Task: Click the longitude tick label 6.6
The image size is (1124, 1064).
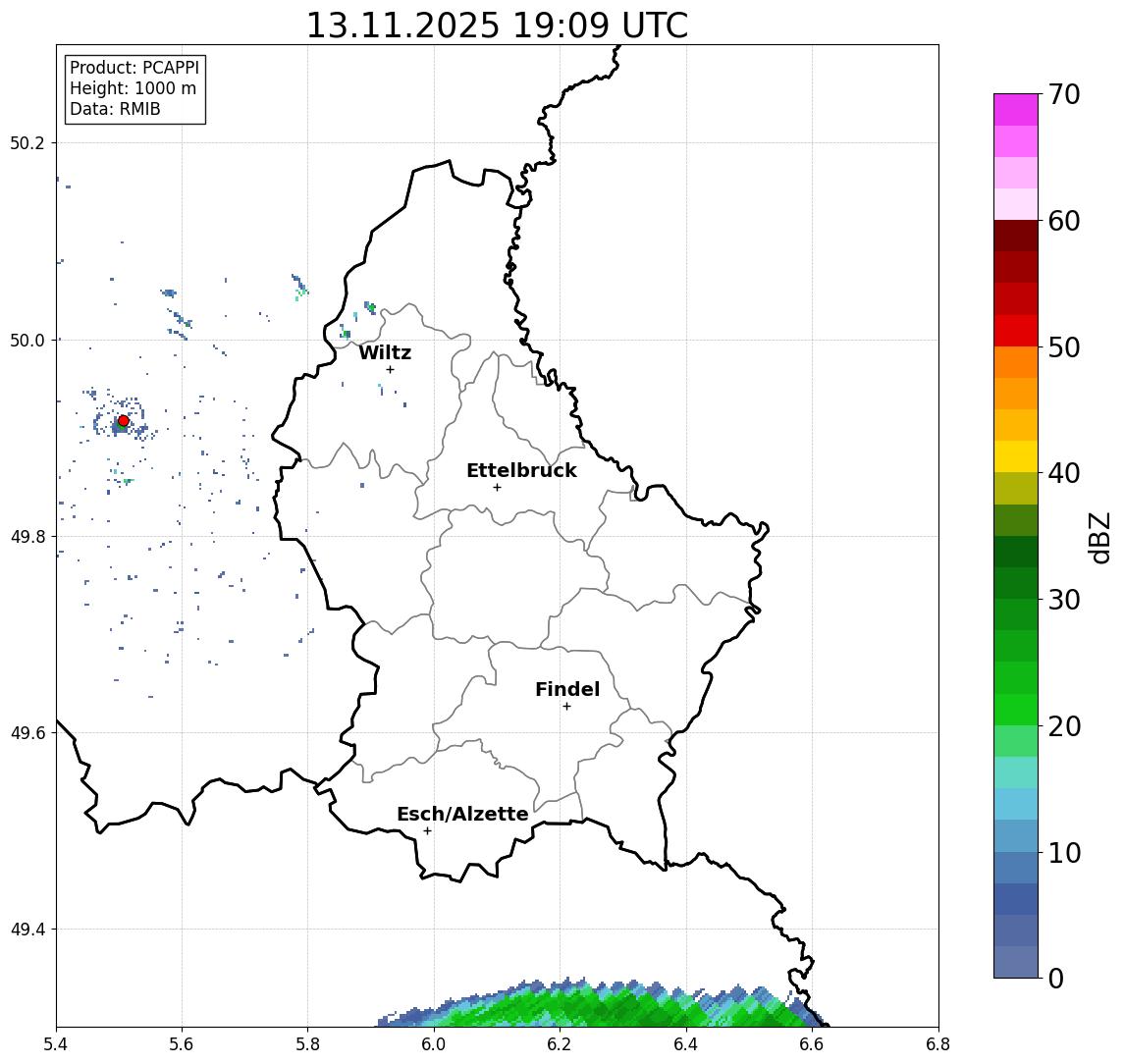Action: pyautogui.click(x=812, y=1044)
